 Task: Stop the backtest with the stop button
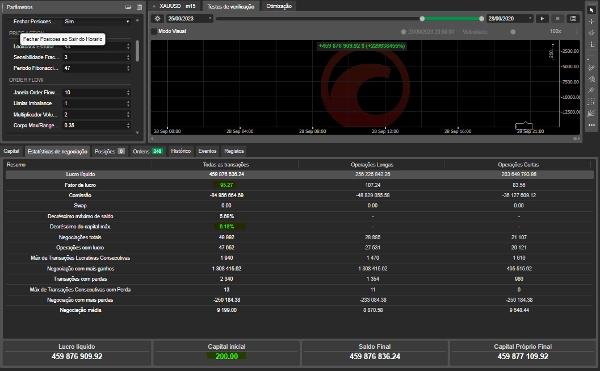558,18
